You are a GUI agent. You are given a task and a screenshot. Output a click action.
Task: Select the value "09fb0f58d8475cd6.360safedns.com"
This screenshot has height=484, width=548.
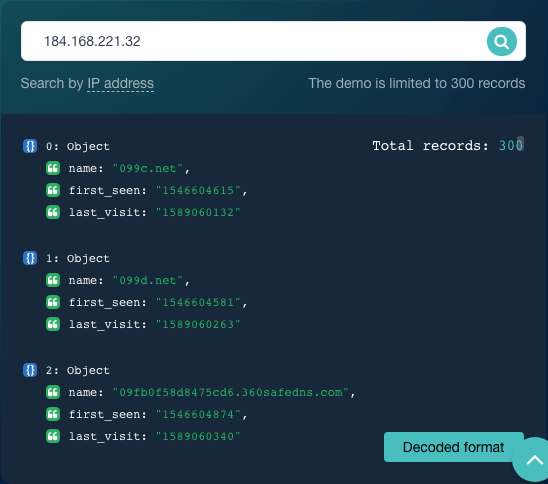pos(231,392)
